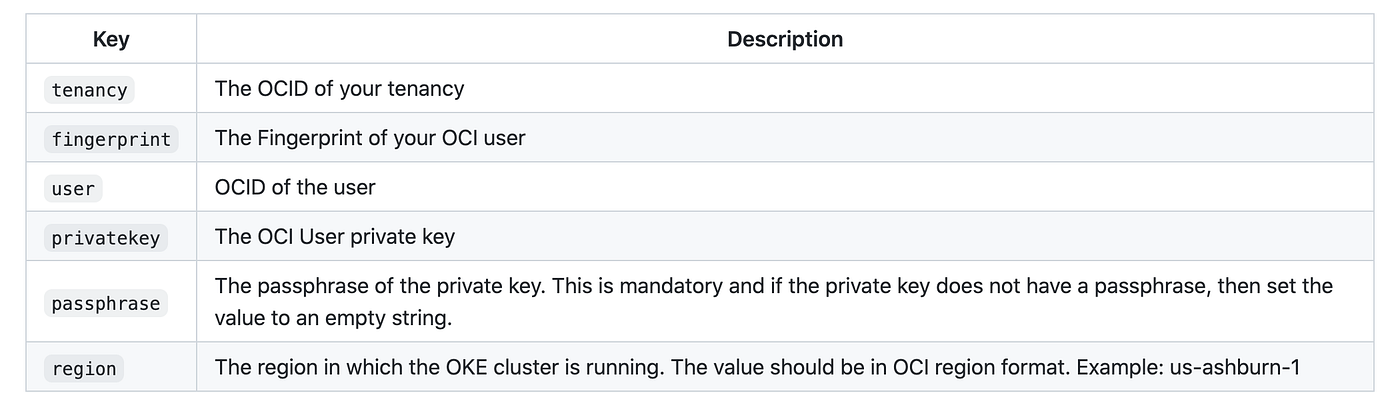Screen dimensions: 1400x409
Task: Click the region key code label
Action: pyautogui.click(x=84, y=369)
